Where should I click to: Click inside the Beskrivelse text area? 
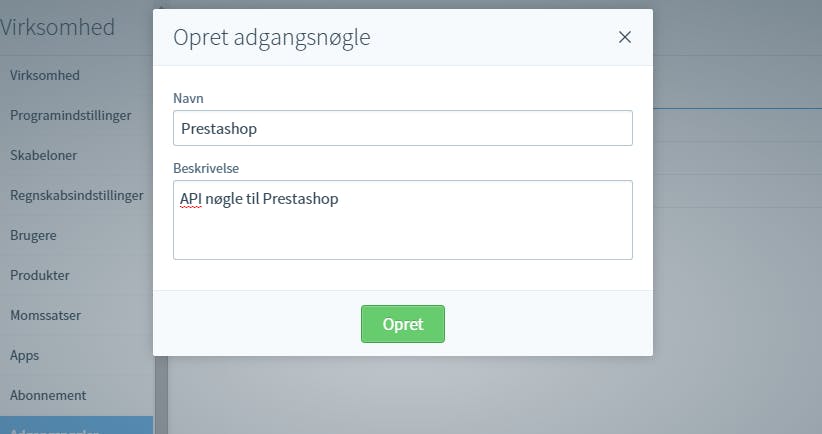click(x=403, y=220)
